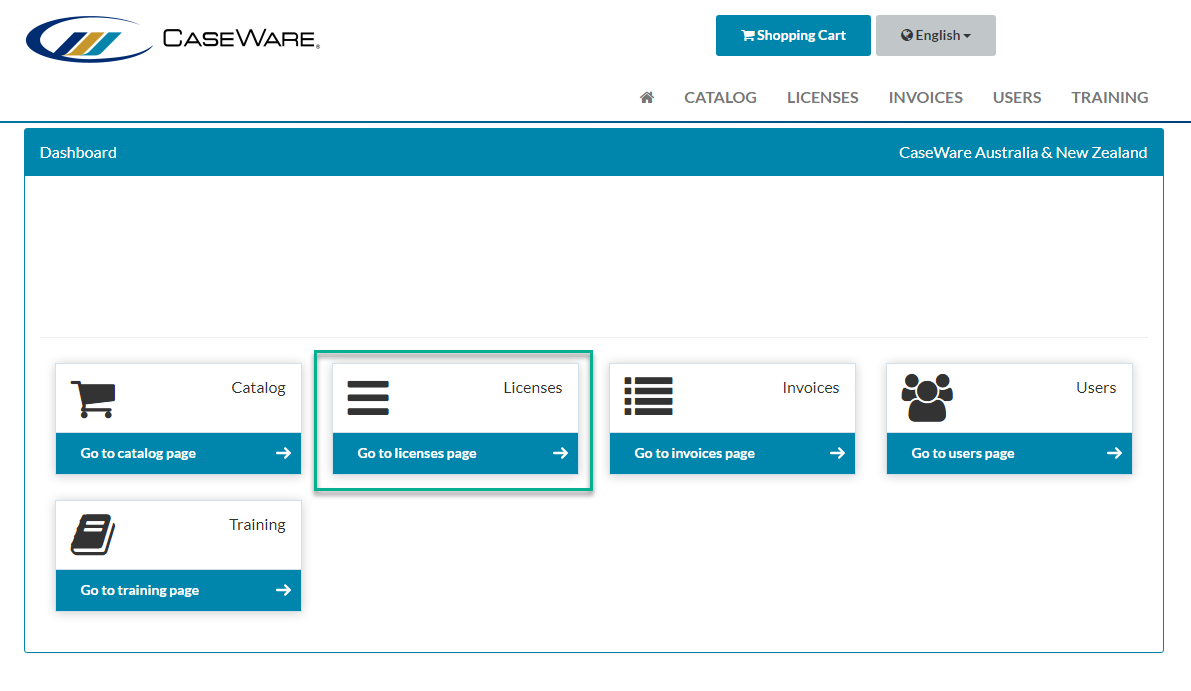Click the CaseWare logo
Image resolution: width=1191 pixels, height=691 pixels.
(173, 39)
